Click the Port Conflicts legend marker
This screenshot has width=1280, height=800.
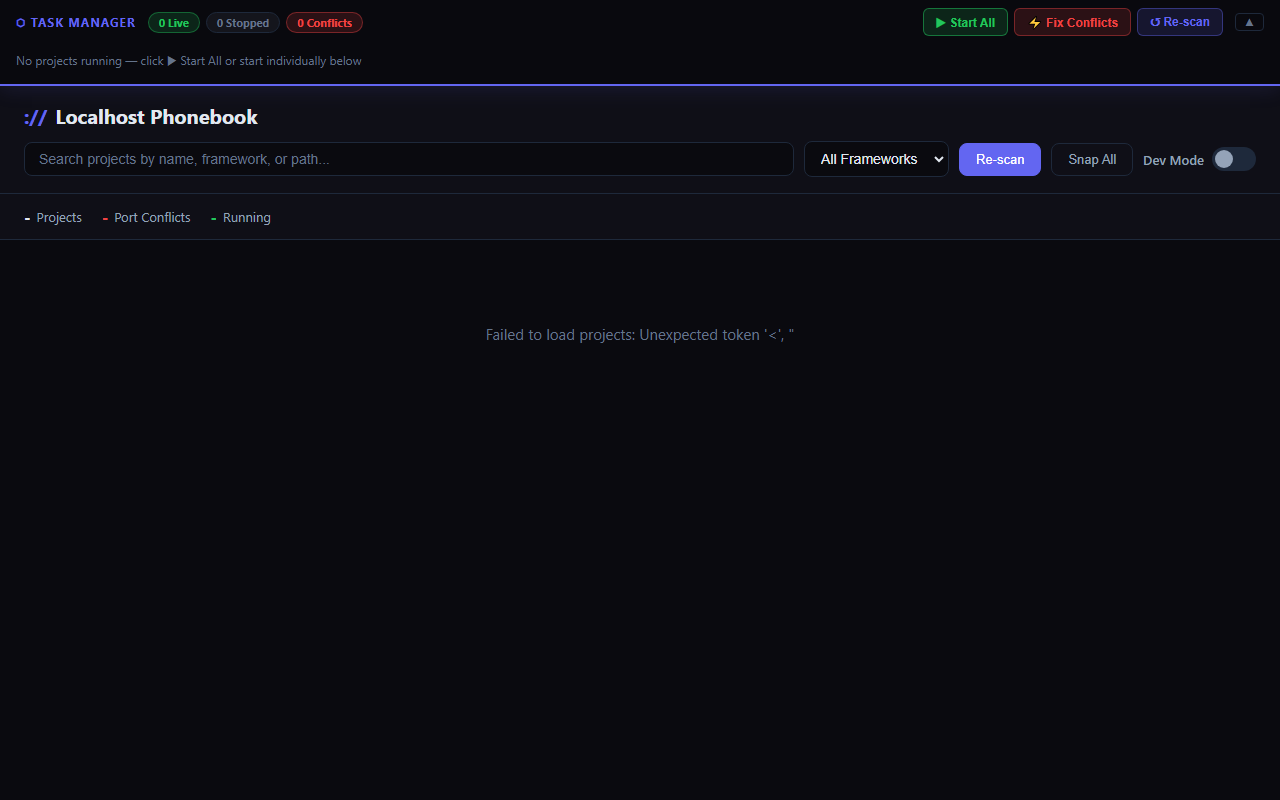[105, 218]
